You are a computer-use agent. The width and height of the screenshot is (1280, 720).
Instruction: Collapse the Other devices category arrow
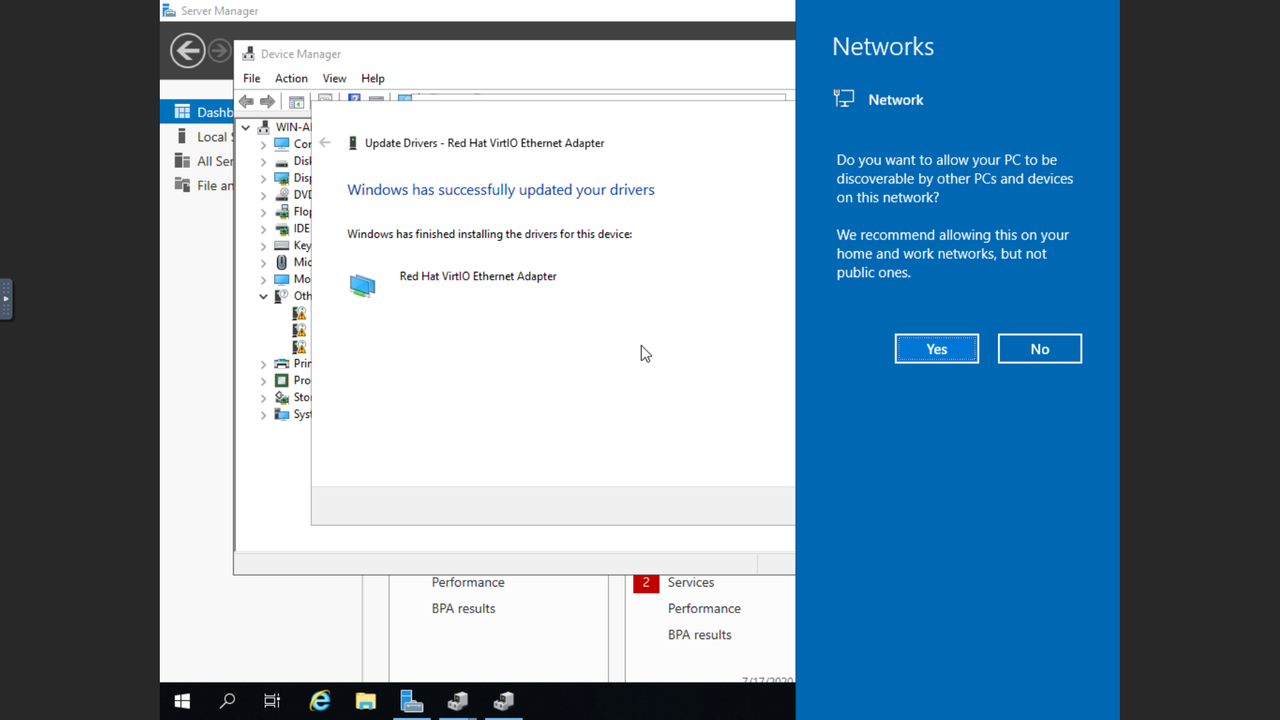[x=264, y=296]
